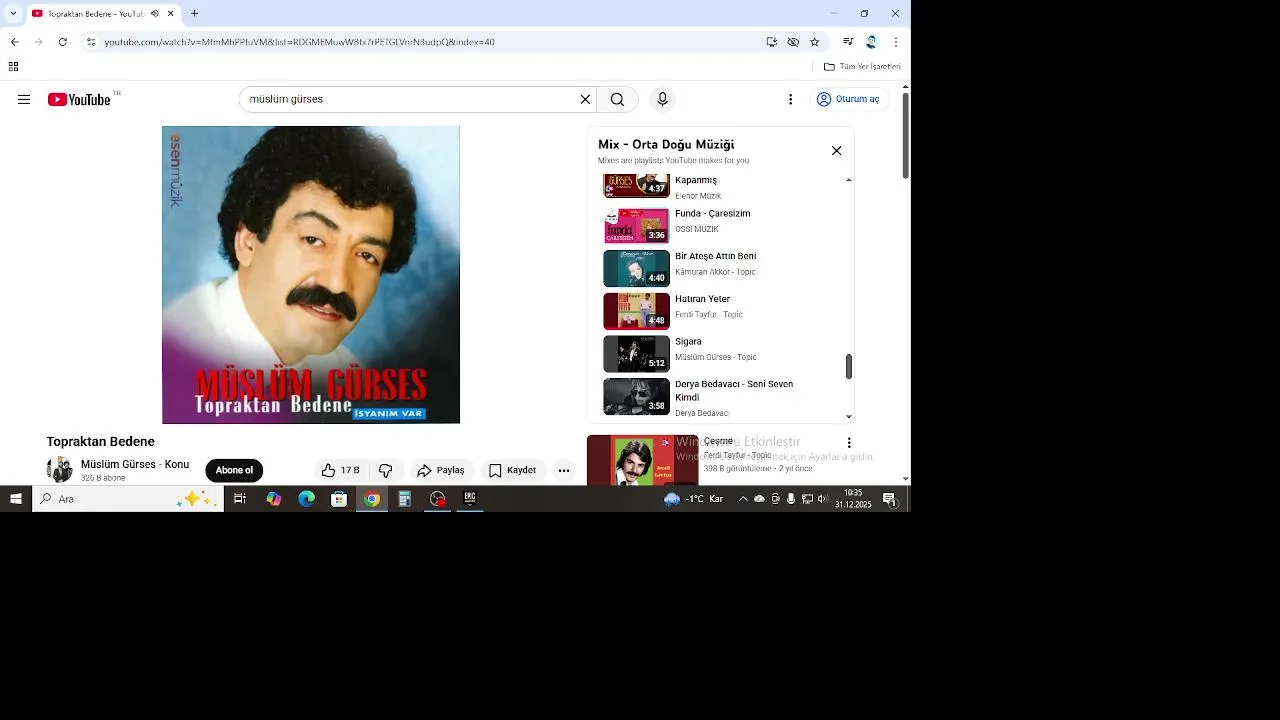Open the YouTube hamburger guide menu
1280x720 pixels.
coord(24,99)
